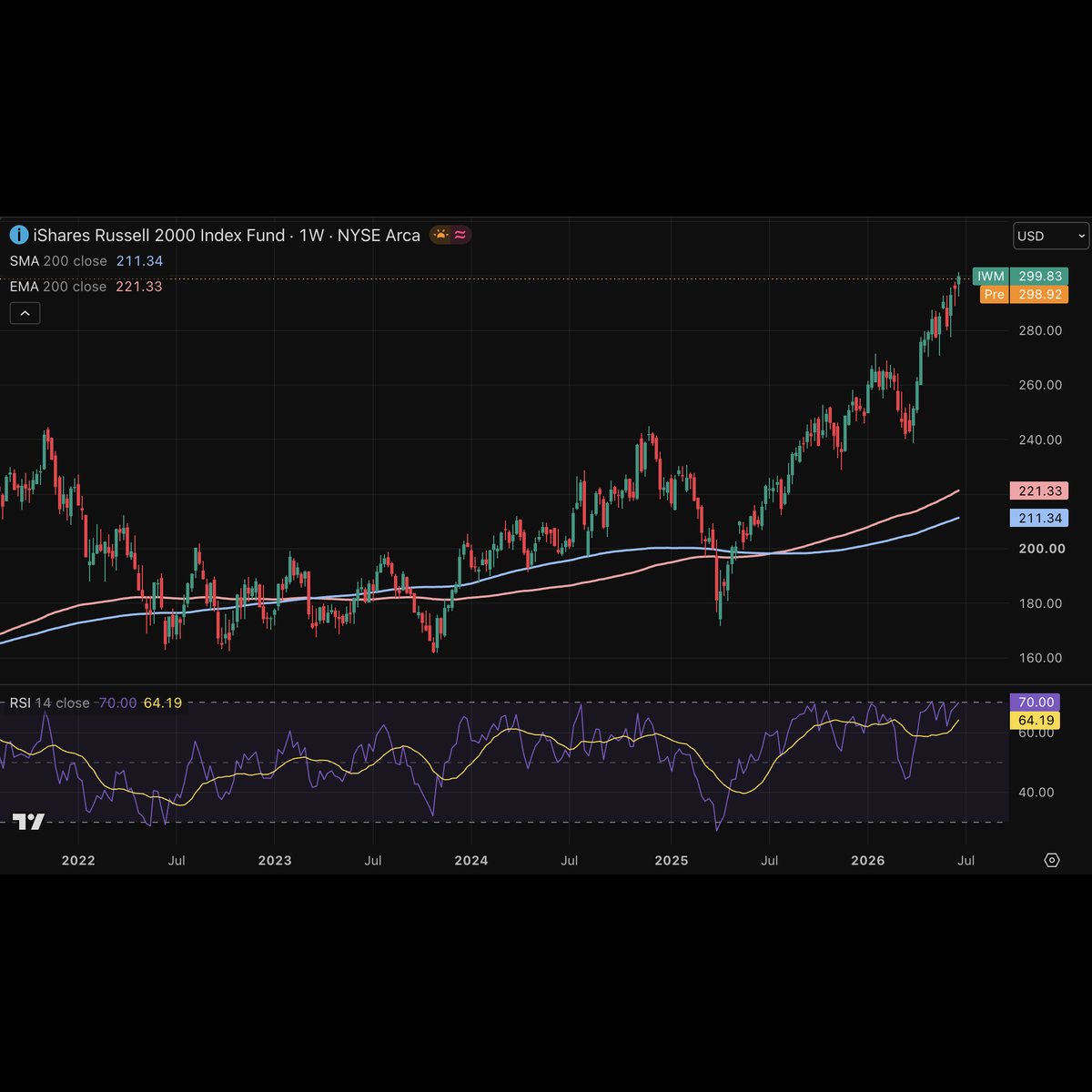Click the TradingView logo watermark
Screen dimensions: 1092x1092
tap(28, 822)
